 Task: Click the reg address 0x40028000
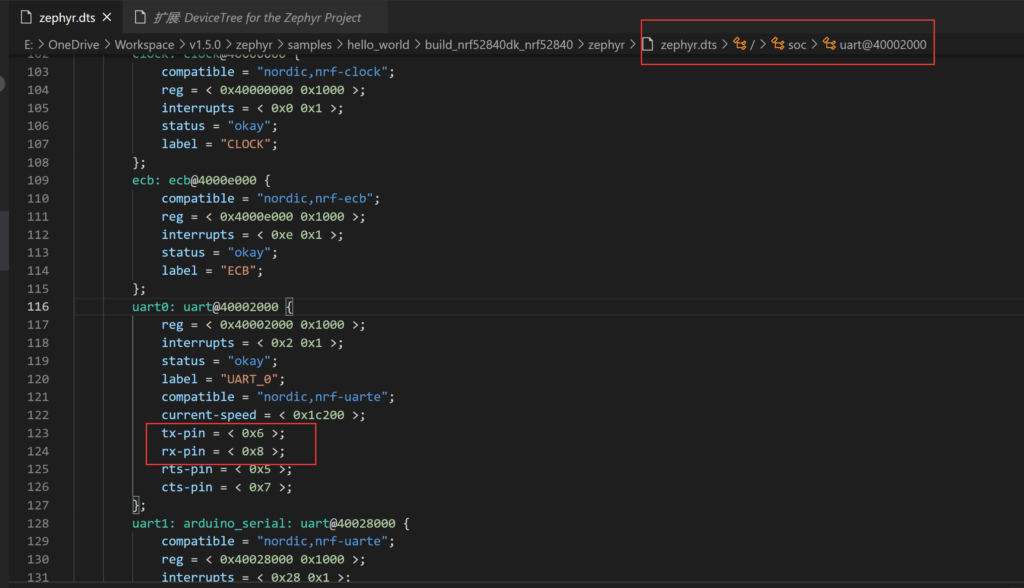(256, 559)
